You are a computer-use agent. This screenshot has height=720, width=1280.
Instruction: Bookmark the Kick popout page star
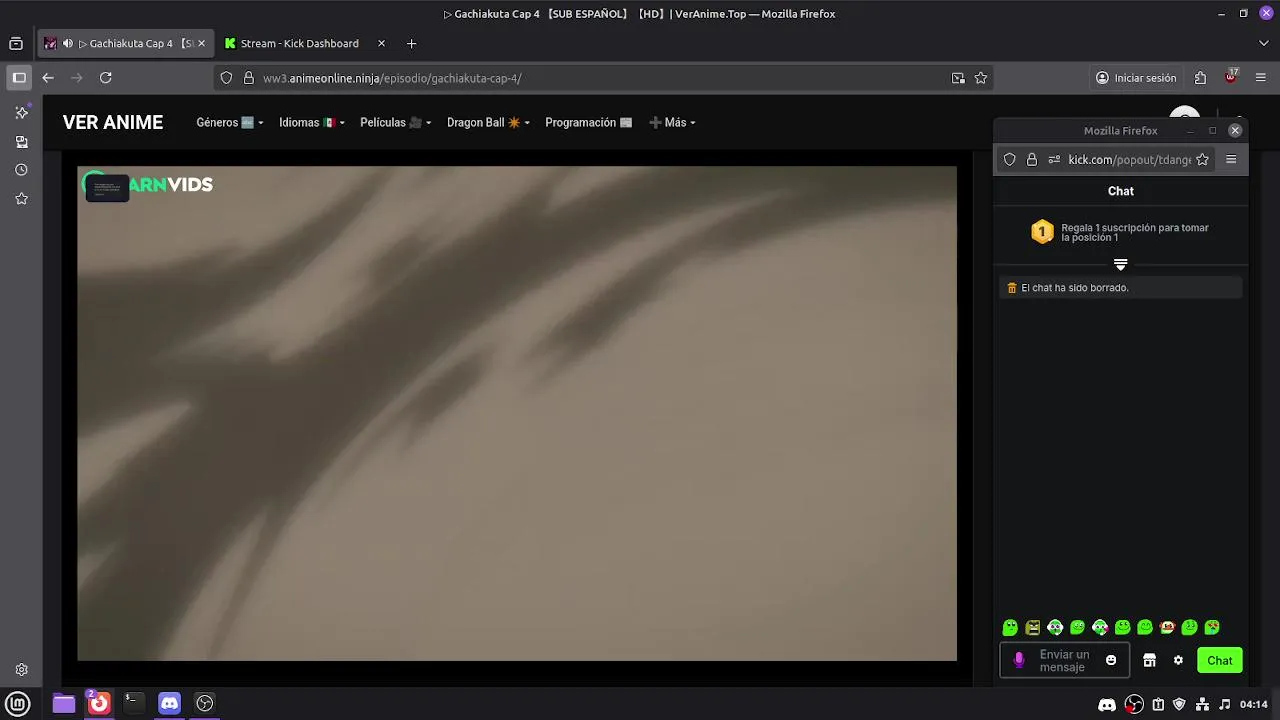click(x=1203, y=159)
